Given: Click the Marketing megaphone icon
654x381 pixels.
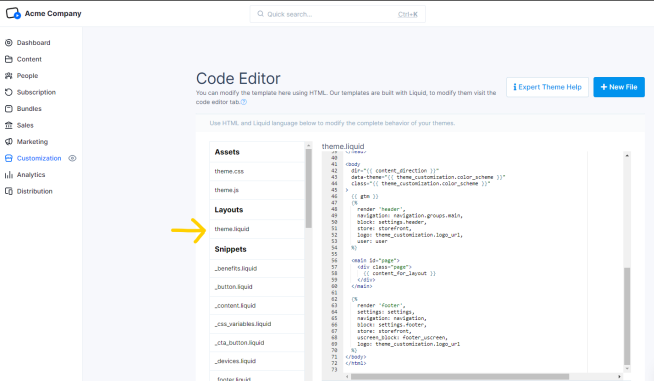Looking at the screenshot, I should point(9,141).
